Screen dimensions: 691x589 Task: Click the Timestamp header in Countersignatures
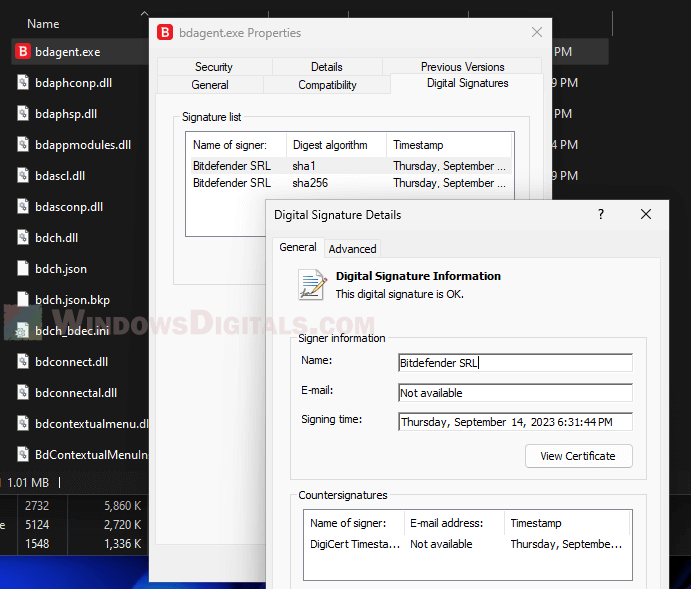click(567, 523)
